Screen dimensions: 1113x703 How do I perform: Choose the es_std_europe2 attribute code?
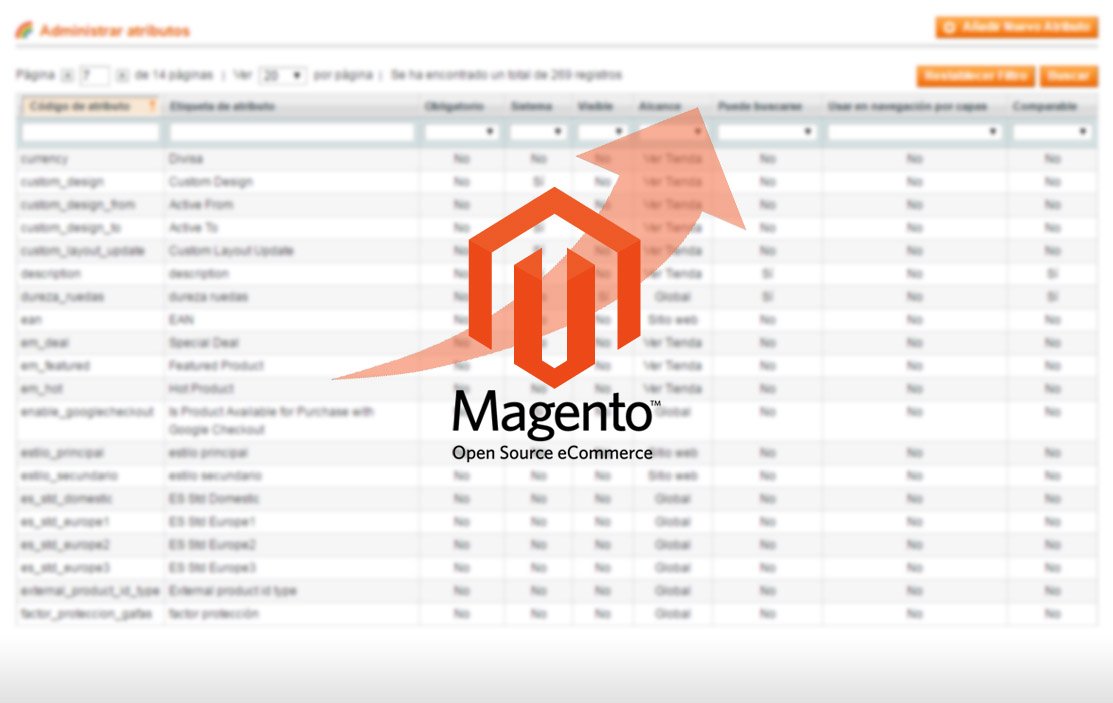coord(65,545)
